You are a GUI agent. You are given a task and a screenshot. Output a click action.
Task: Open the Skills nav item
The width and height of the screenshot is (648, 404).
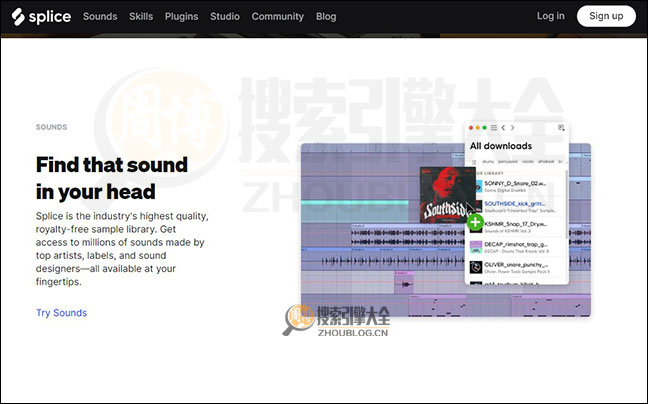(x=141, y=17)
